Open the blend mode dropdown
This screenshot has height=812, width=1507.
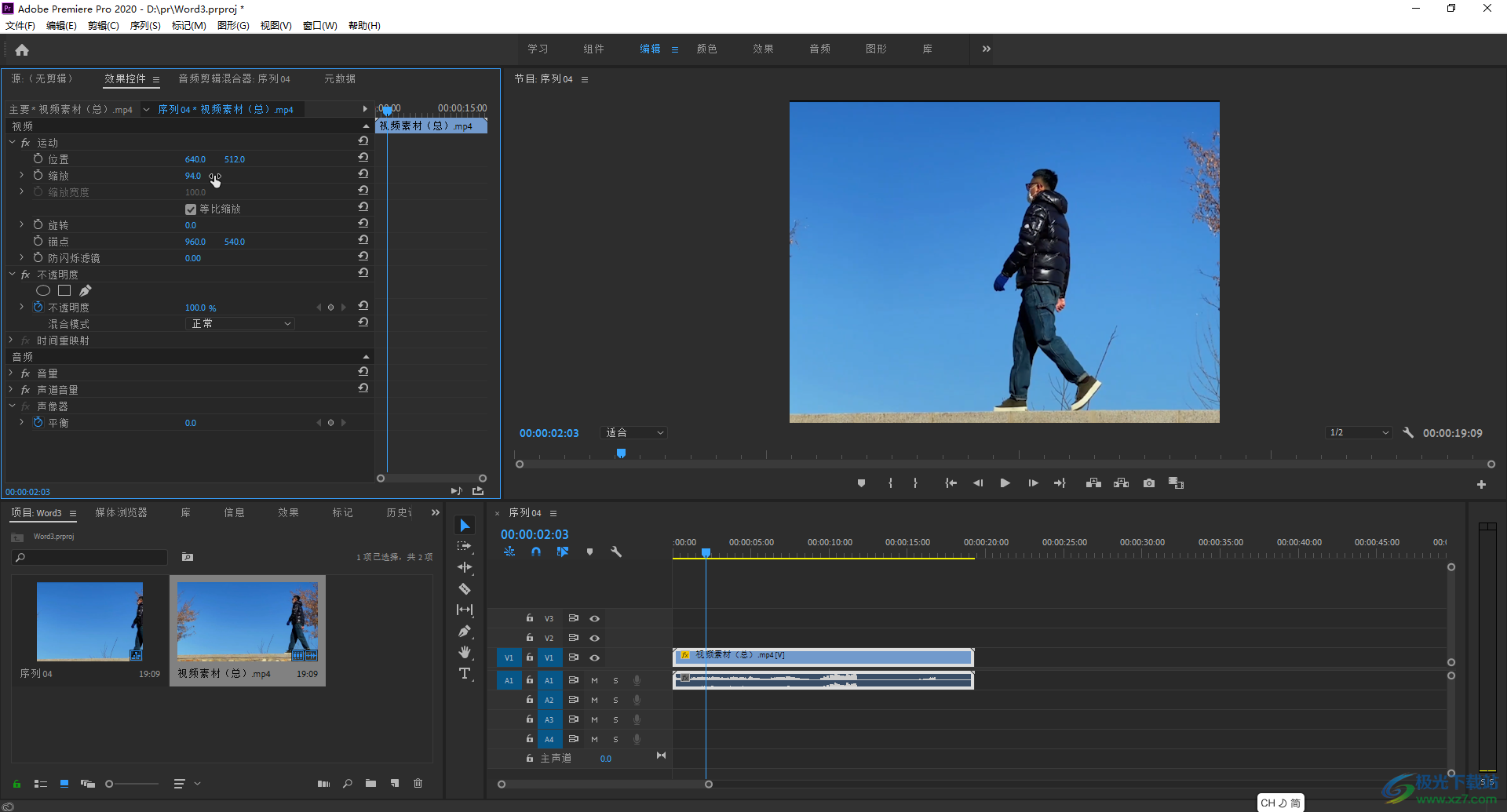point(240,323)
